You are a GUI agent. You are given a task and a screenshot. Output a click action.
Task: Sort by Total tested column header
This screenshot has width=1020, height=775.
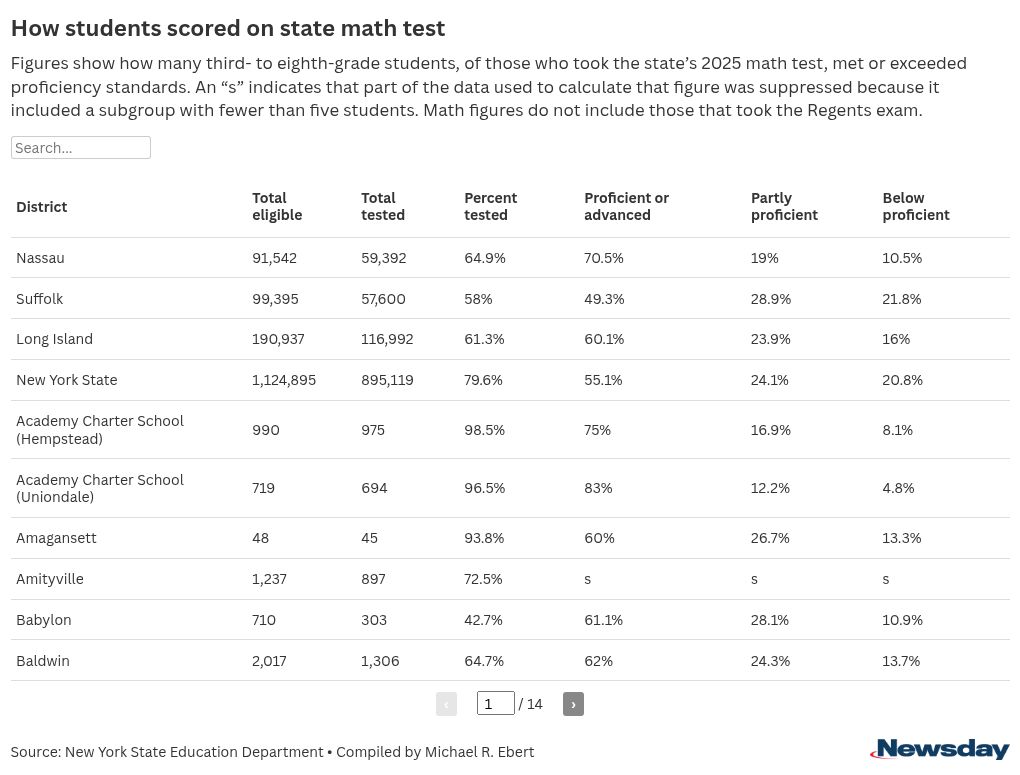(383, 206)
